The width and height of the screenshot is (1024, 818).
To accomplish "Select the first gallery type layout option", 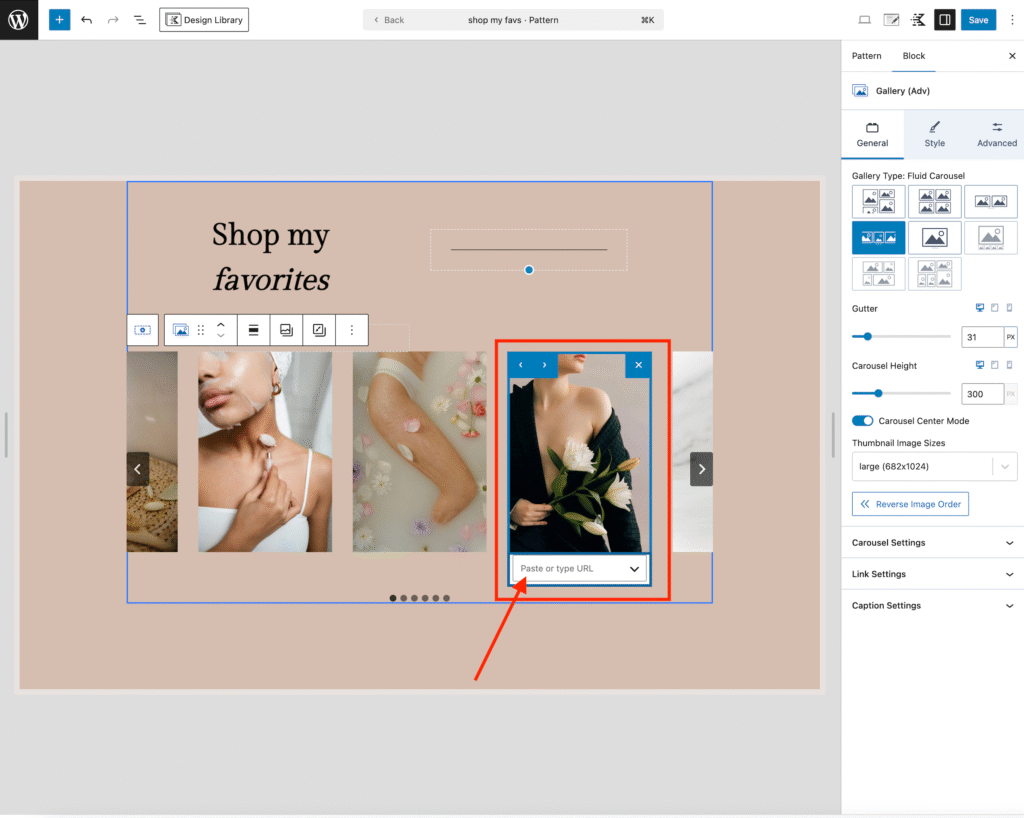I will click(x=878, y=202).
